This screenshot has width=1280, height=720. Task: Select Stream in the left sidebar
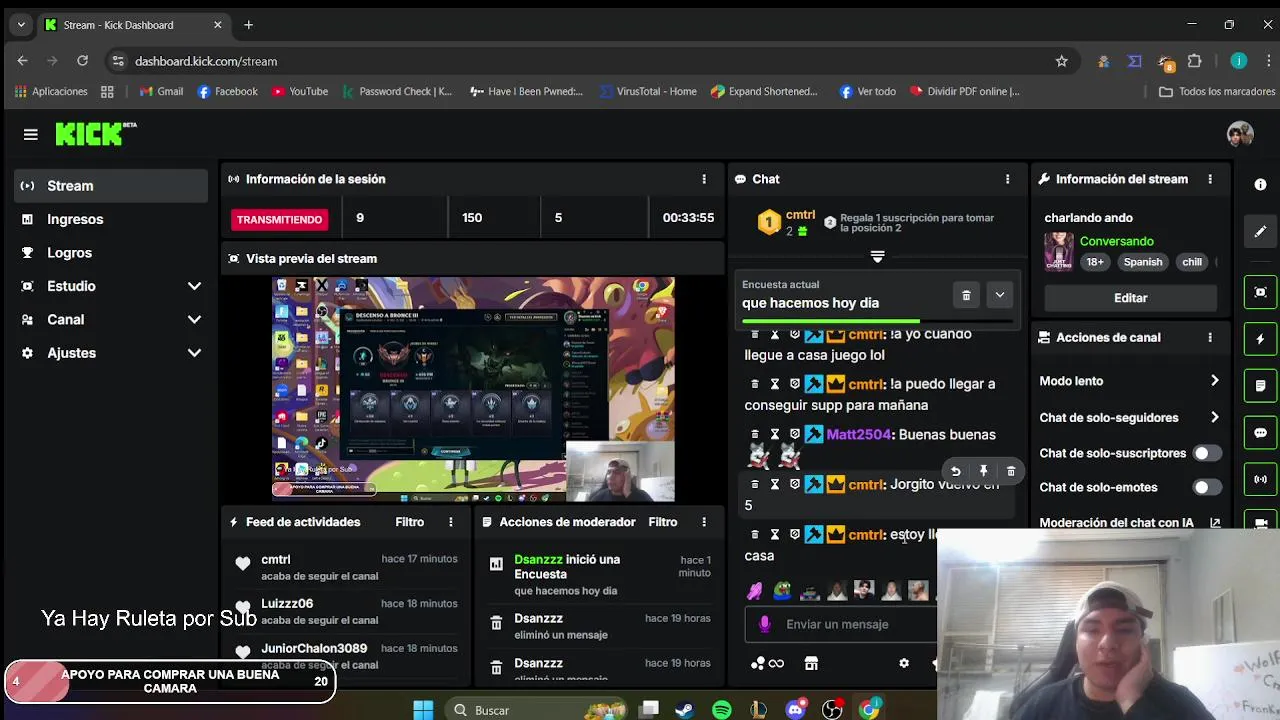point(111,186)
